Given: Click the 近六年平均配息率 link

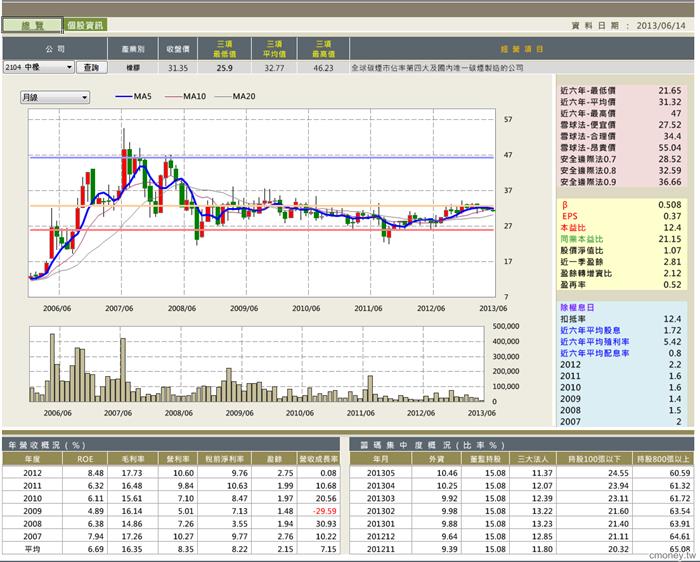Looking at the screenshot, I should click(595, 353).
